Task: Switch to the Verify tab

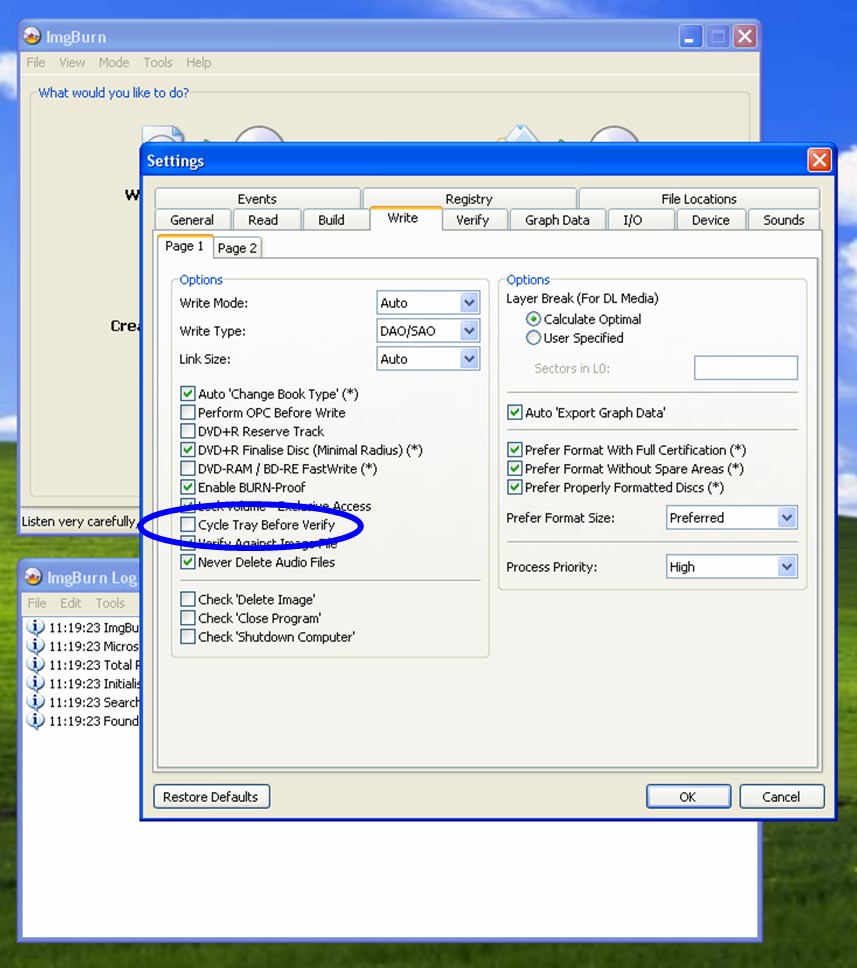Action: point(472,220)
